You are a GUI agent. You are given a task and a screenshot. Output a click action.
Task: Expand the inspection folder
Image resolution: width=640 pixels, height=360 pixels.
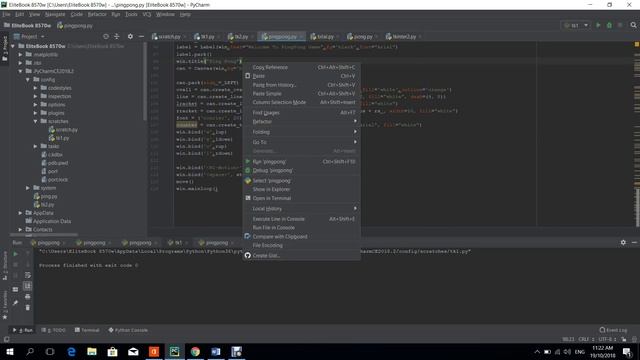(x=36, y=96)
